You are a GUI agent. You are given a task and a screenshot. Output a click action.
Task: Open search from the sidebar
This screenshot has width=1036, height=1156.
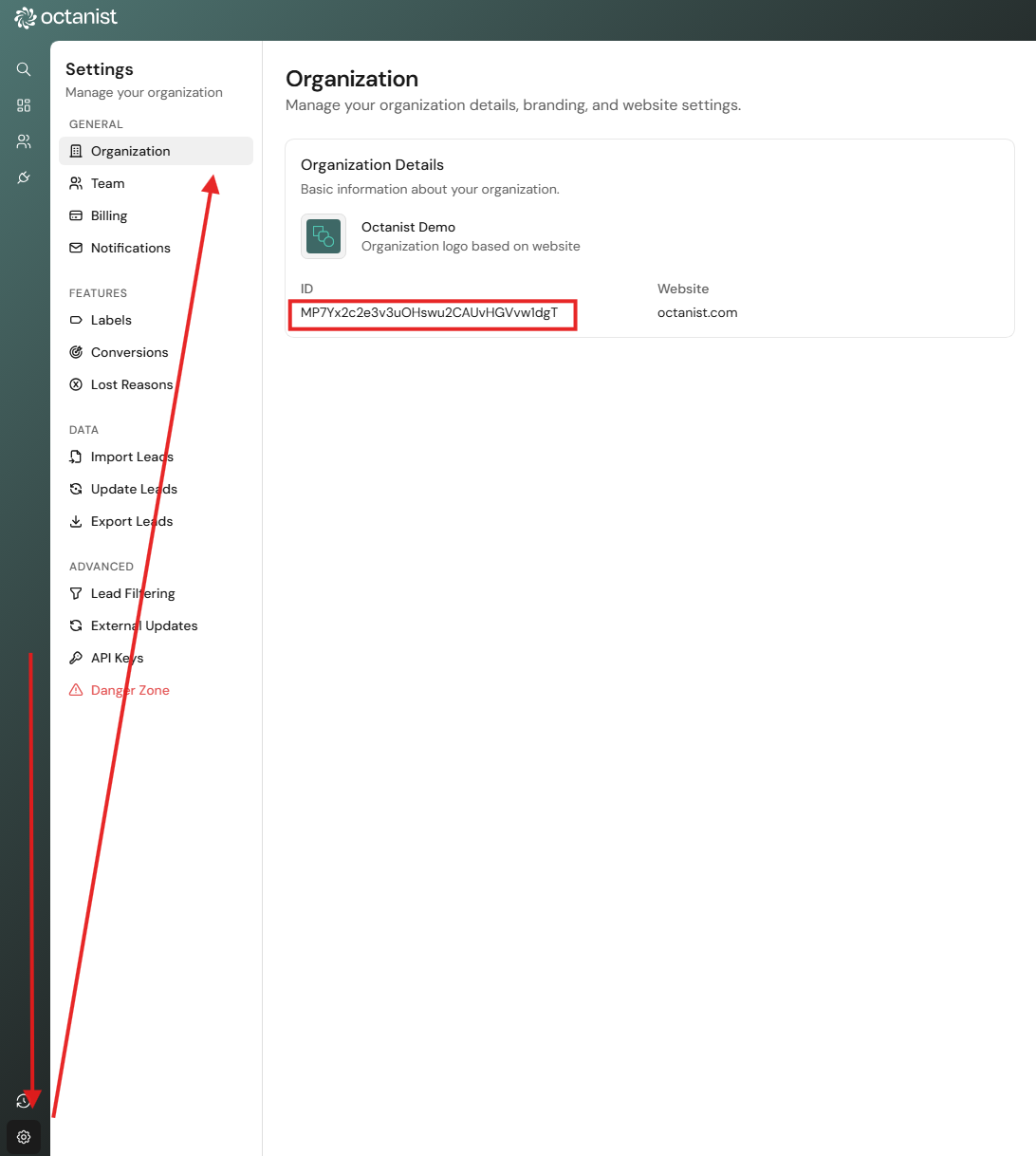[x=24, y=69]
